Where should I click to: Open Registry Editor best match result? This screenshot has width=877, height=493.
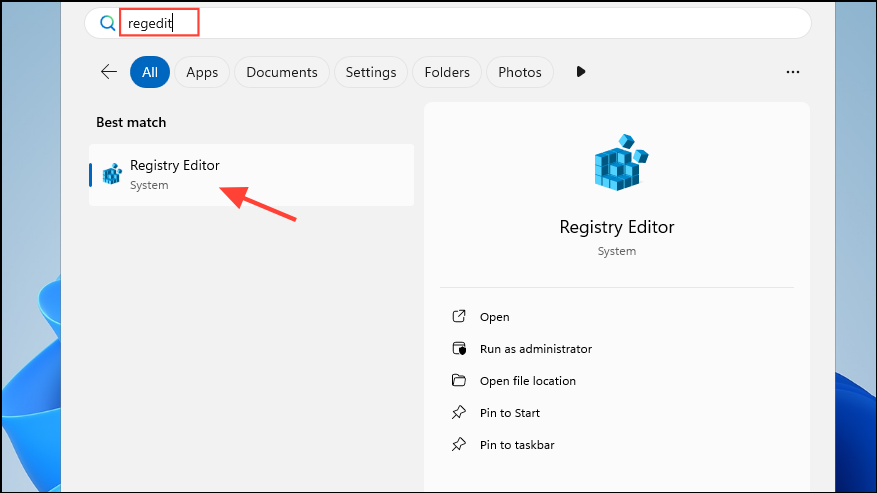[252, 175]
